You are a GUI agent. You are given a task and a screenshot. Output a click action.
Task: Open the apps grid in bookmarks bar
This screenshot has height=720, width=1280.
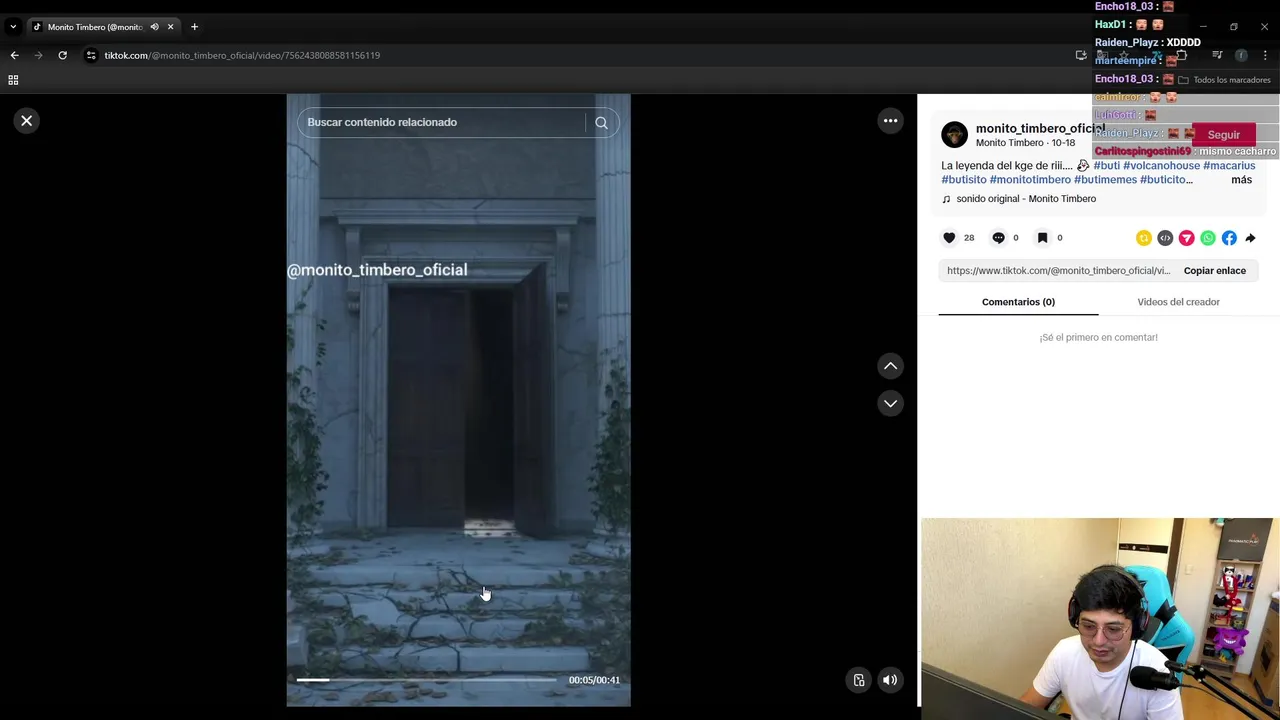[13, 80]
